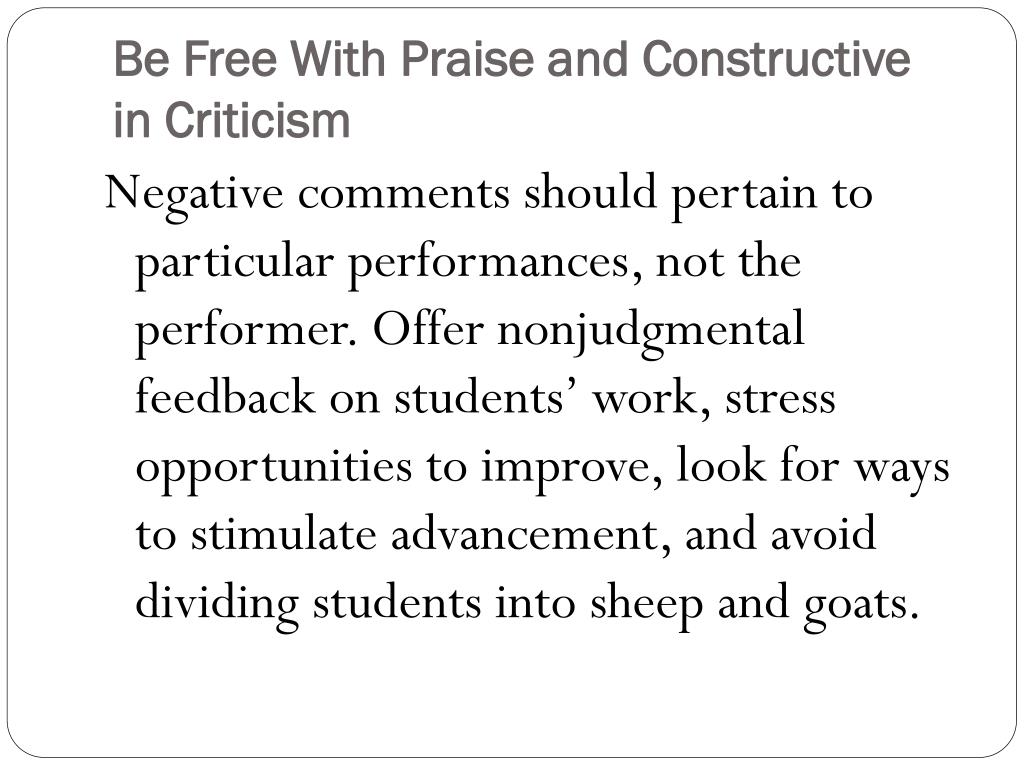The width and height of the screenshot is (1024, 768).
Task: Click the word 'feedback' in the paragraph
Action: (x=225, y=396)
